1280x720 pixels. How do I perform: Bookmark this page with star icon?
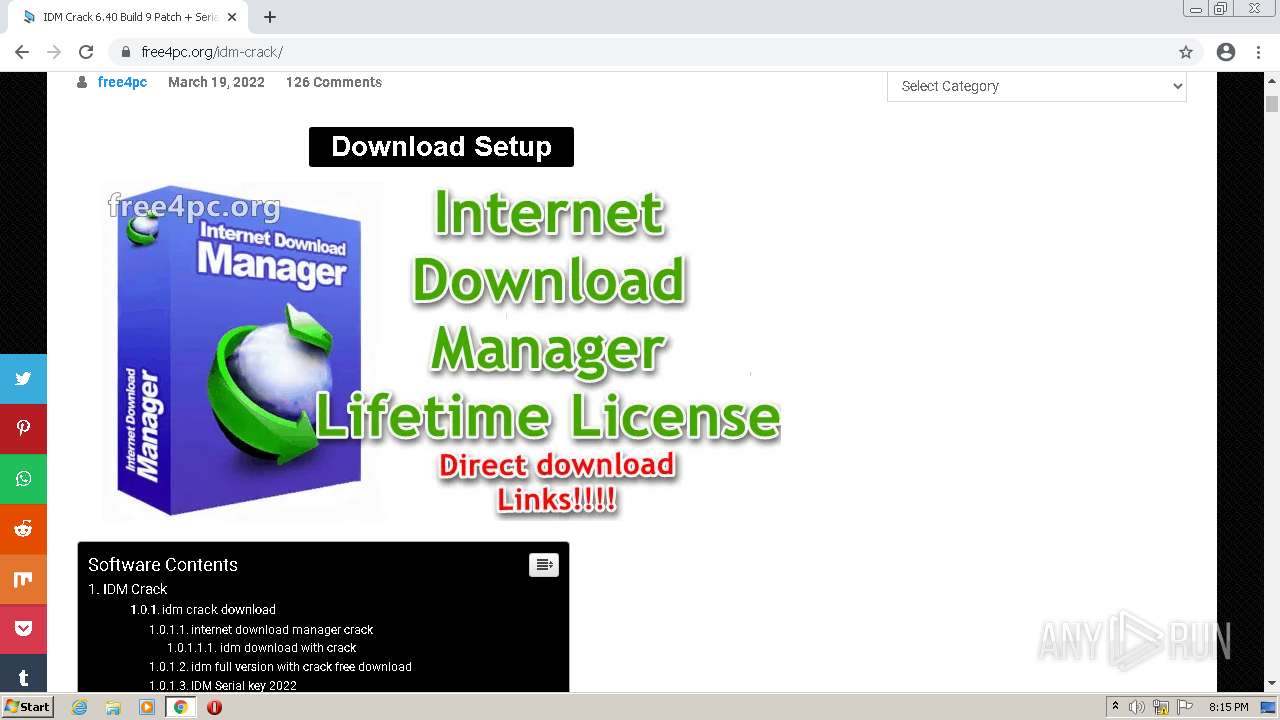click(1186, 52)
